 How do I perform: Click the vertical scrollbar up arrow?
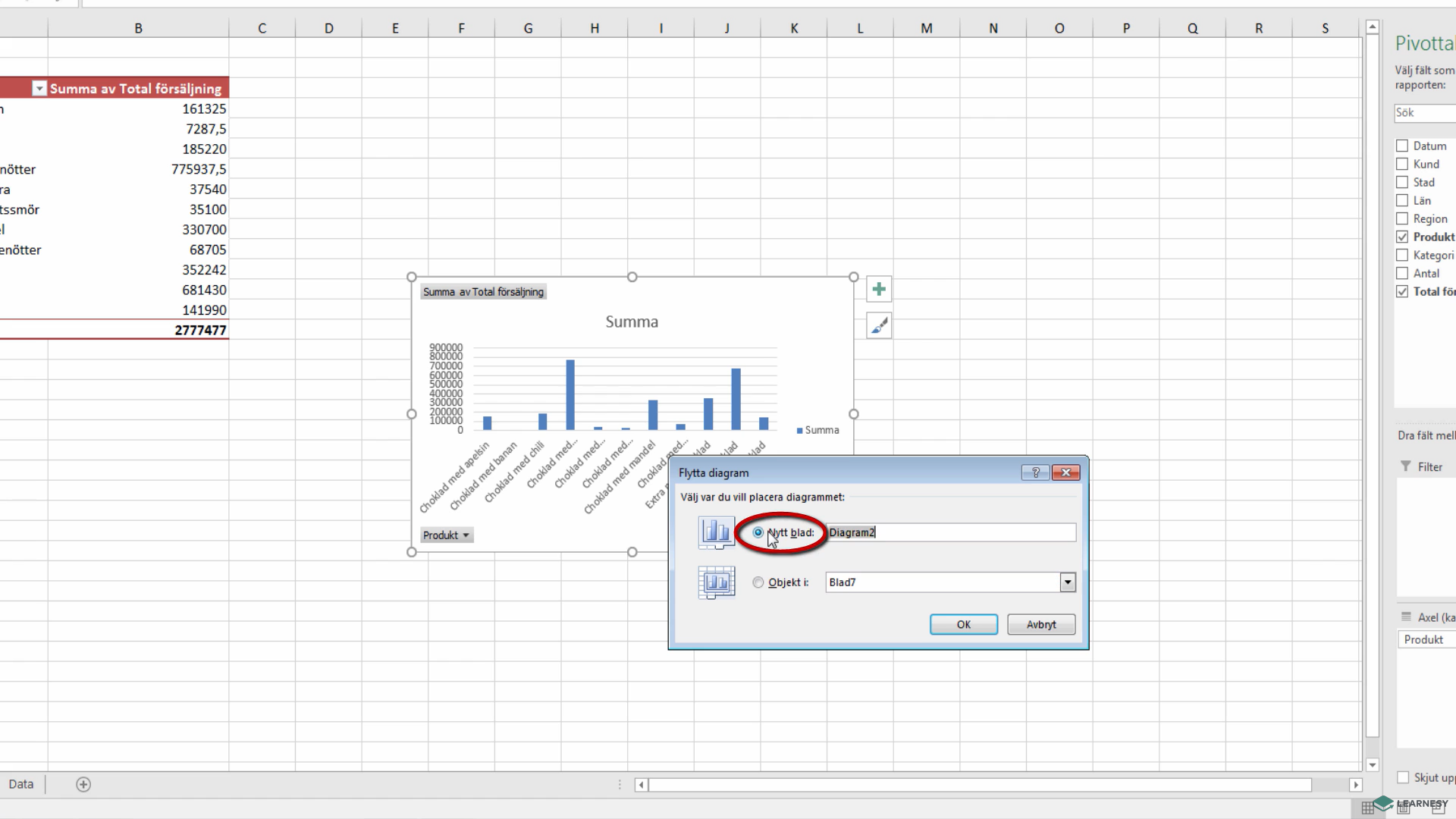pos(1372,27)
